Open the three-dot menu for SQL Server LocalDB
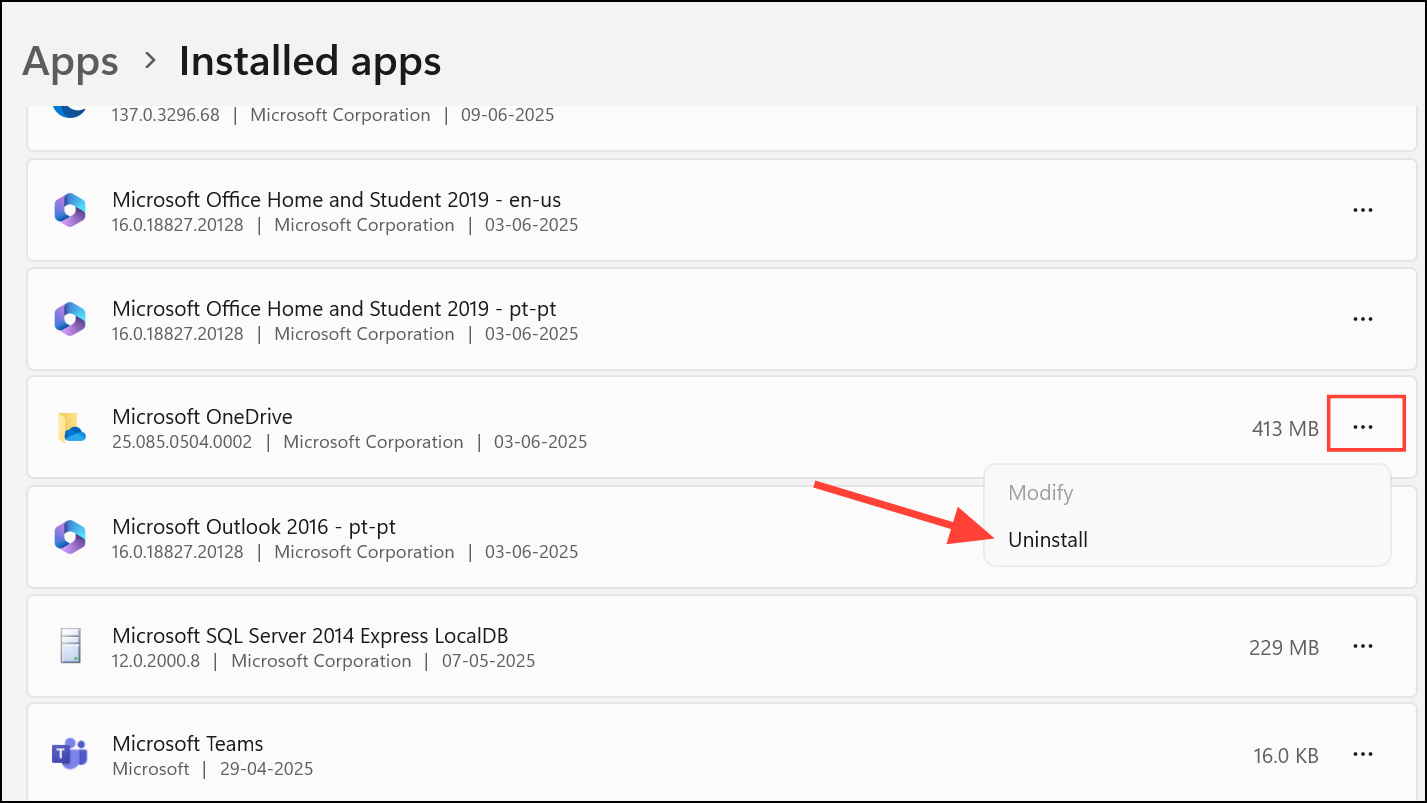The height and width of the screenshot is (803, 1427). [1362, 646]
